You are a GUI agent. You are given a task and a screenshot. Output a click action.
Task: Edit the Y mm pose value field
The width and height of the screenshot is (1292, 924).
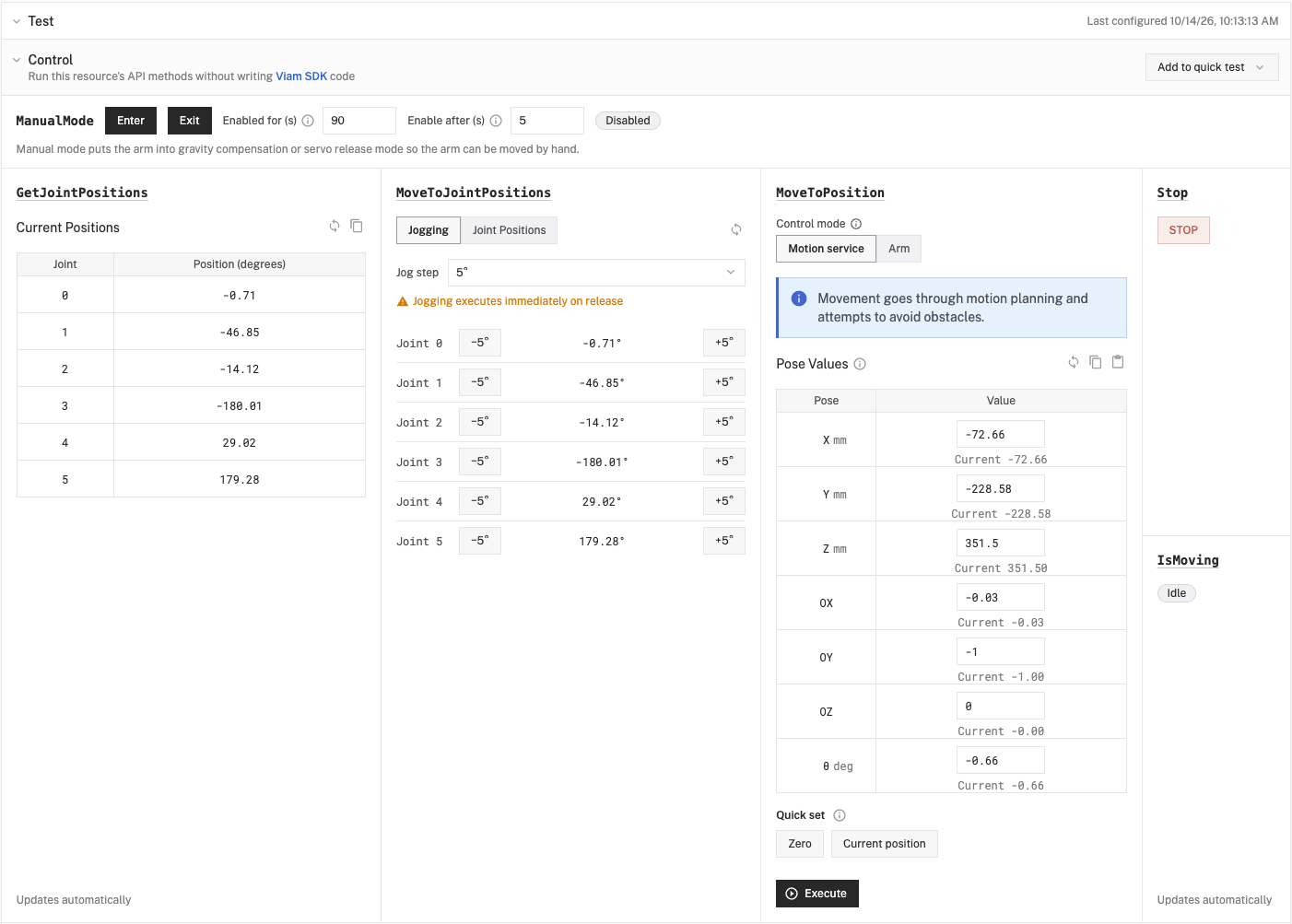[x=1001, y=489]
